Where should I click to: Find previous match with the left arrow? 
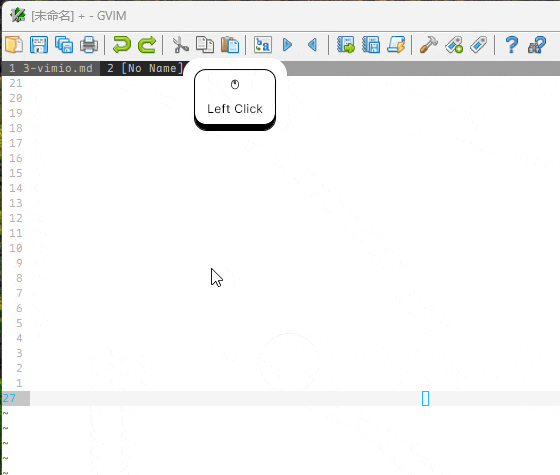point(312,45)
